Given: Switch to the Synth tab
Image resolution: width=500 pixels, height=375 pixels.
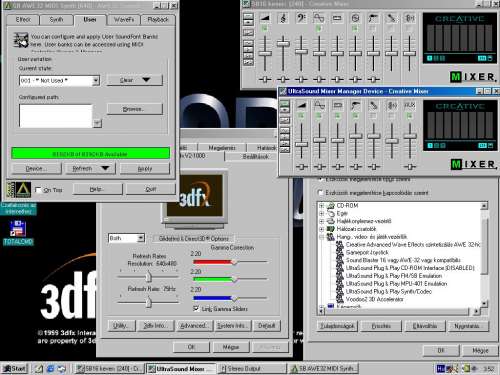Looking at the screenshot, I should coord(56,20).
